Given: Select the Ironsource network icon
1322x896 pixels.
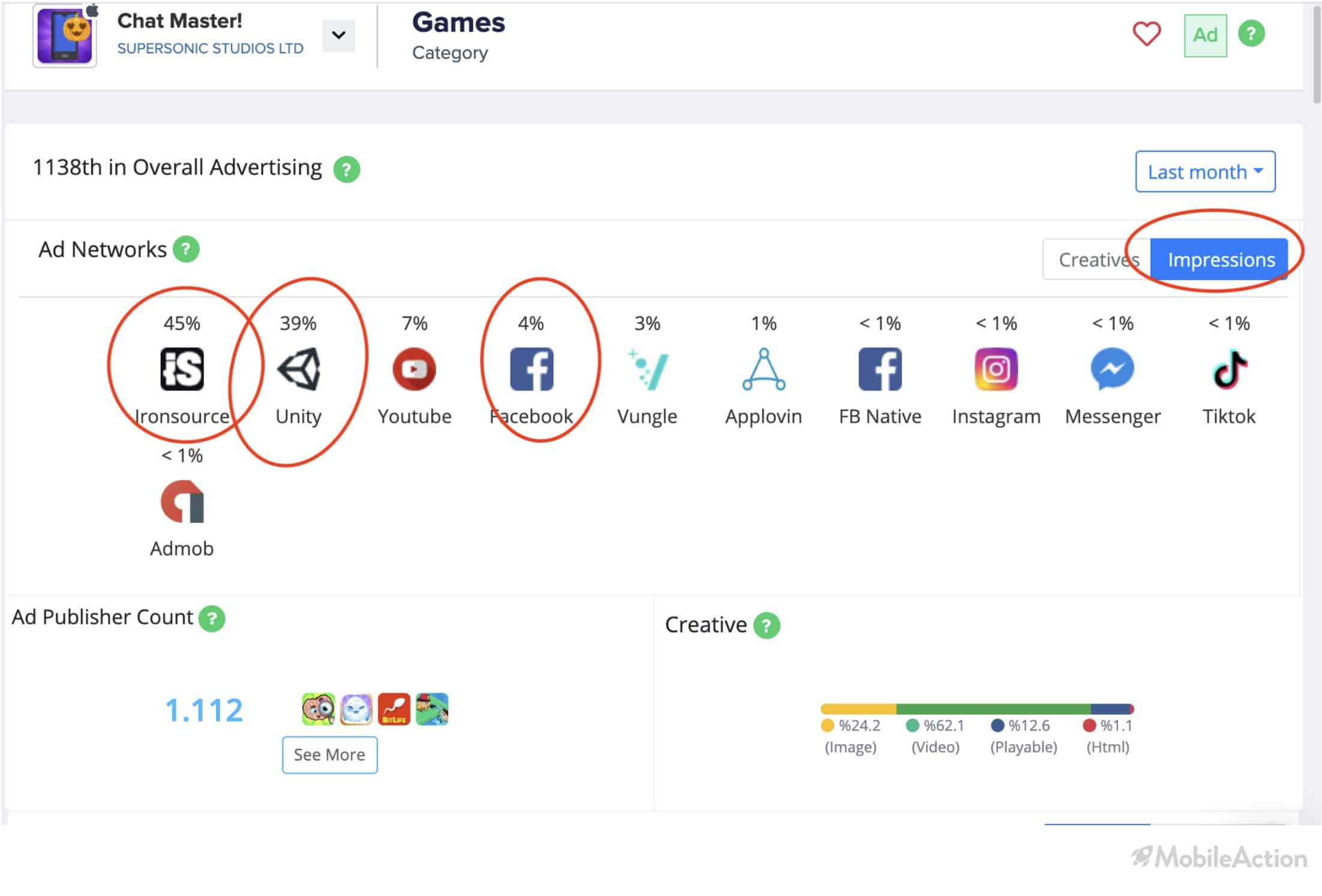Looking at the screenshot, I should [182, 368].
